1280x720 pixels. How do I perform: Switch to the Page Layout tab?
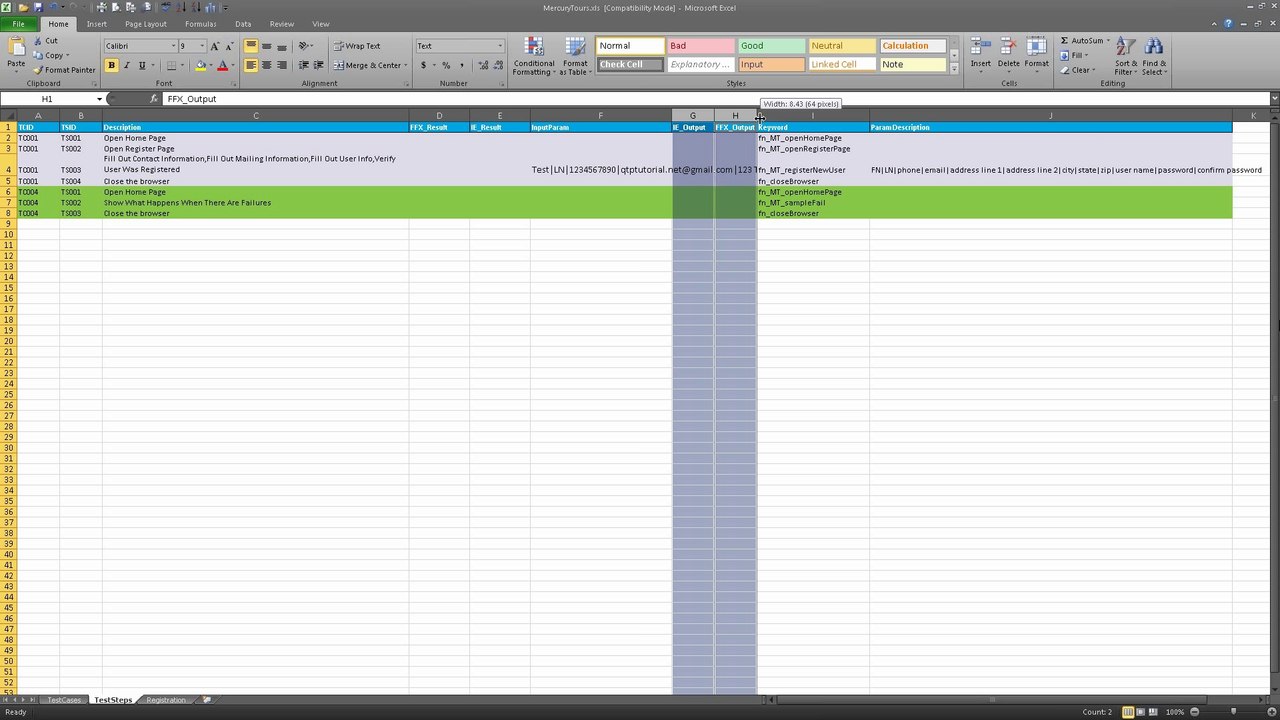146,24
